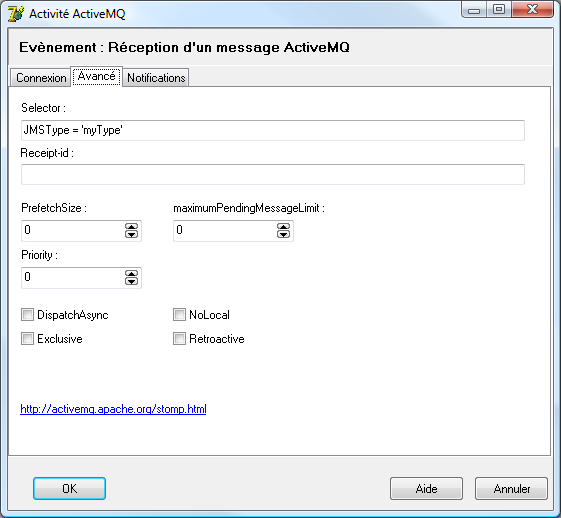Focus the Selector text field
561x518 pixels.
273,130
